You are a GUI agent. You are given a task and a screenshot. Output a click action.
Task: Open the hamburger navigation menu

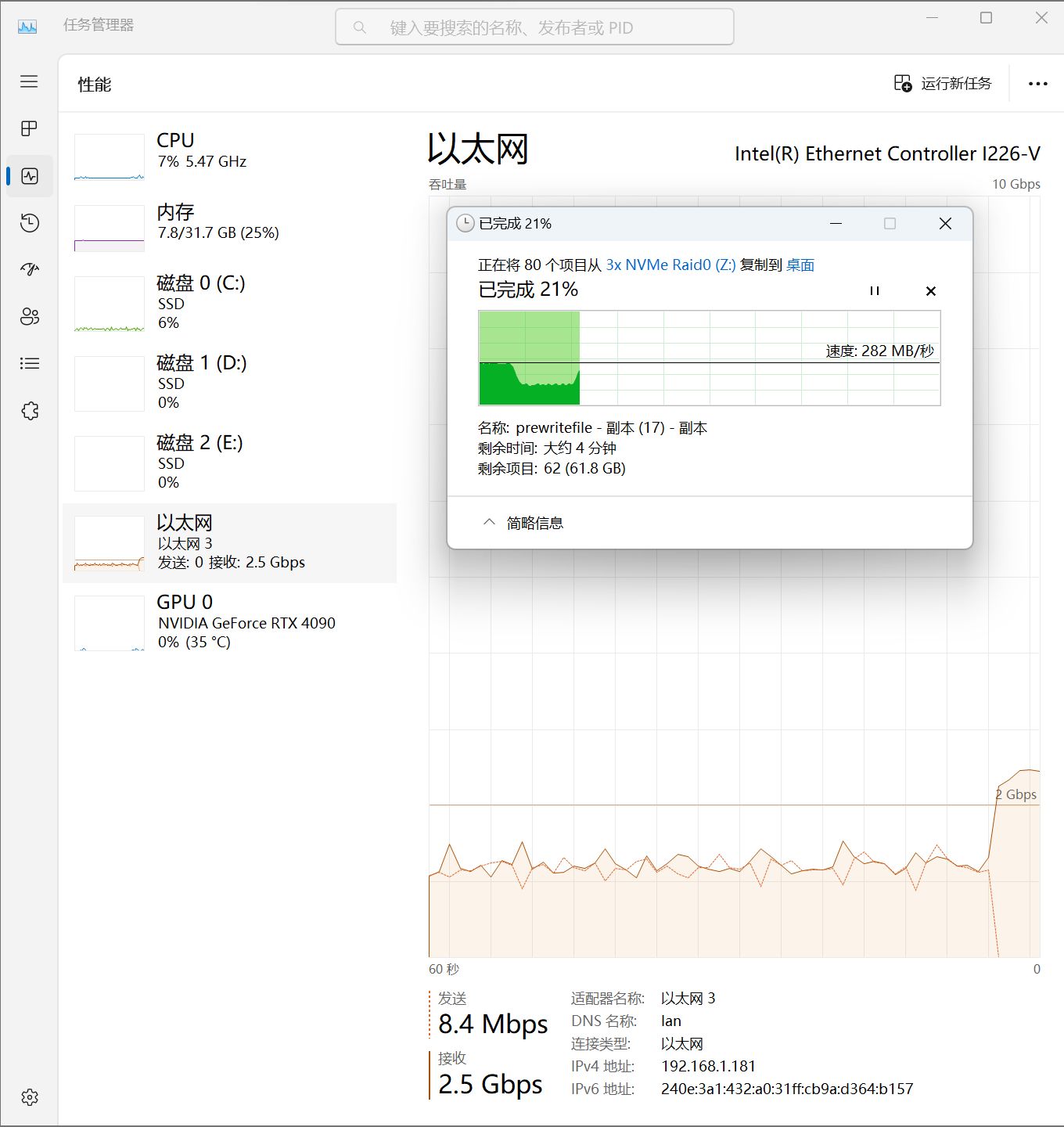(x=29, y=81)
